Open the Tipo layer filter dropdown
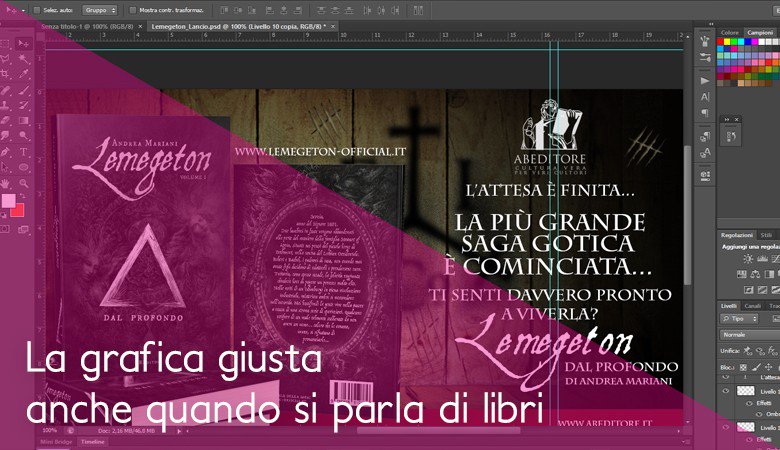This screenshot has width=780, height=450. tap(740, 319)
